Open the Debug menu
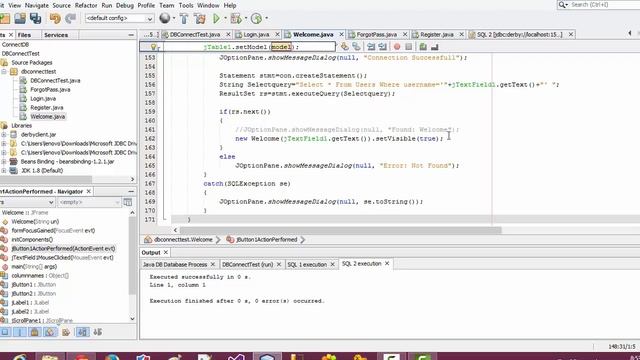 (x=124, y=5)
